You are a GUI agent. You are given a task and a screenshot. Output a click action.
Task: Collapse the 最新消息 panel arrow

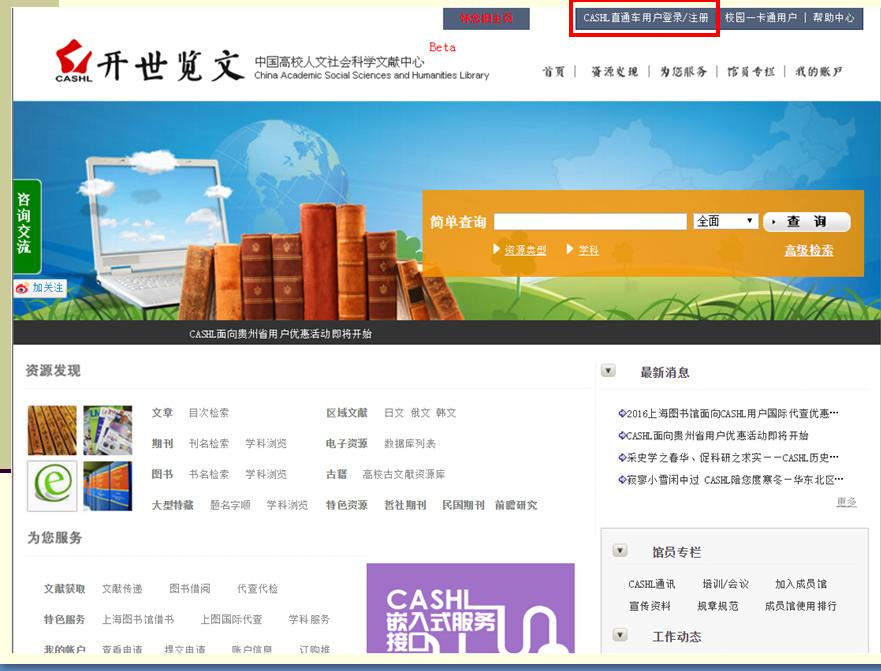click(608, 371)
